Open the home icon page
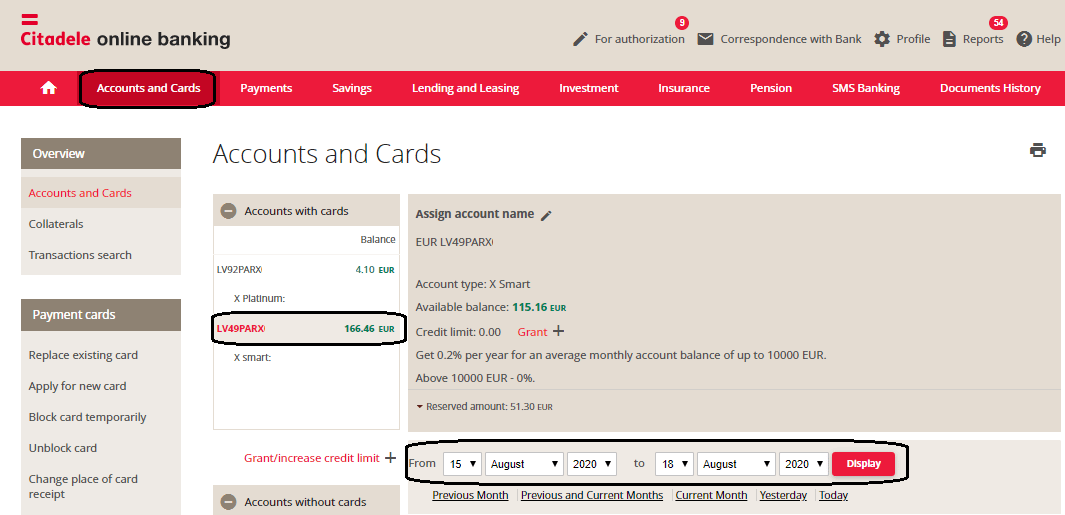 pos(48,88)
